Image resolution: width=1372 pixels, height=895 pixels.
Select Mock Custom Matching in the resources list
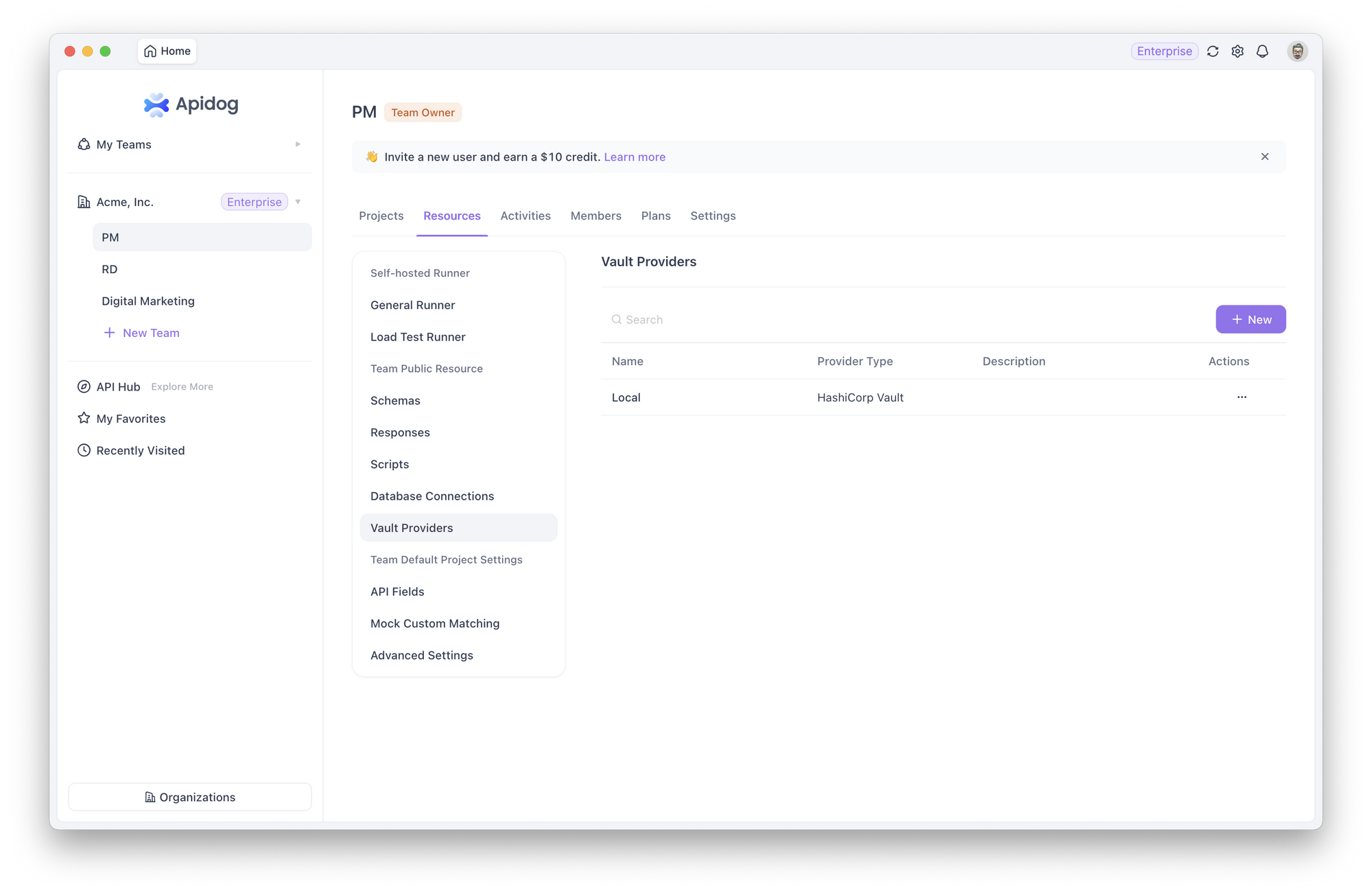(x=435, y=623)
